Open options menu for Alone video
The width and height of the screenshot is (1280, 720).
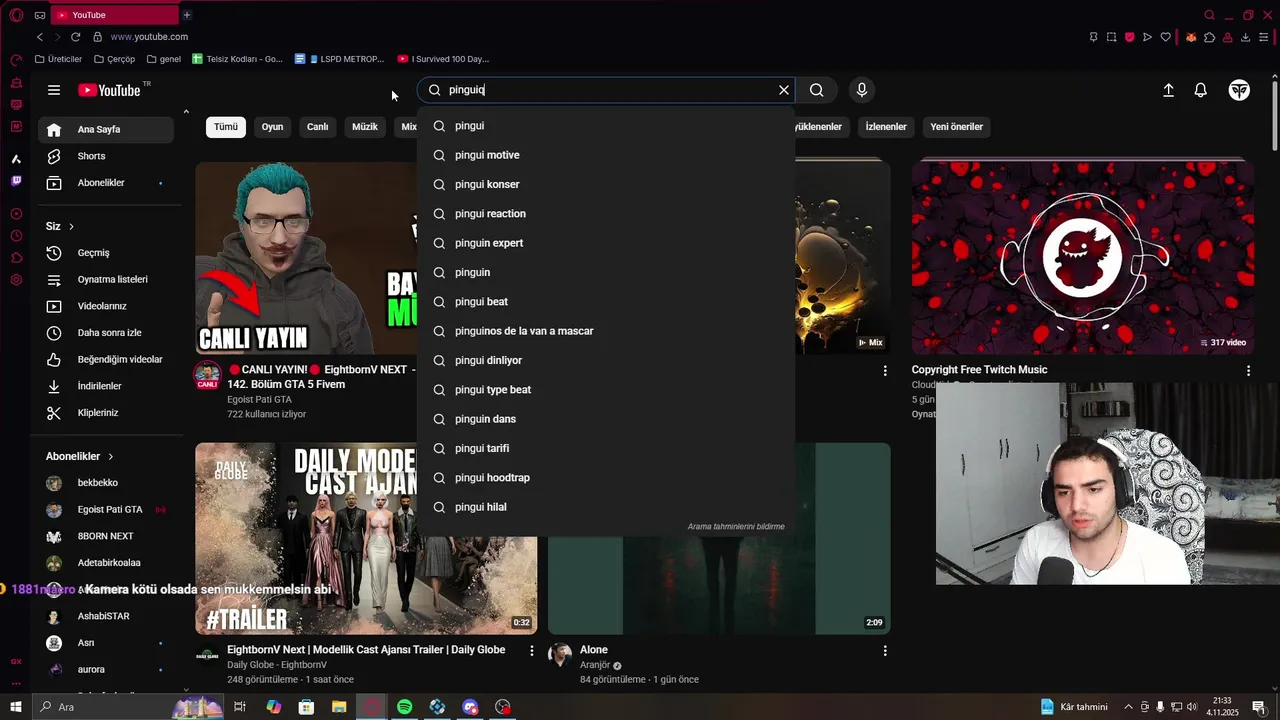tap(885, 651)
